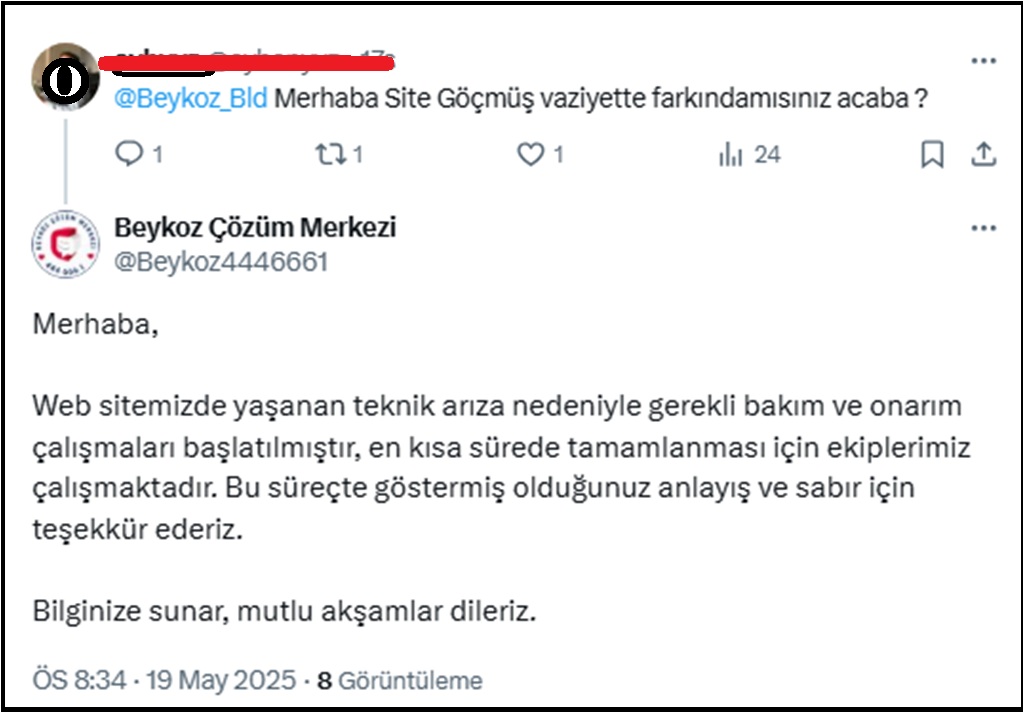Image resolution: width=1023 pixels, height=713 pixels.
Task: Bookmark the original tweet
Action: [x=931, y=154]
